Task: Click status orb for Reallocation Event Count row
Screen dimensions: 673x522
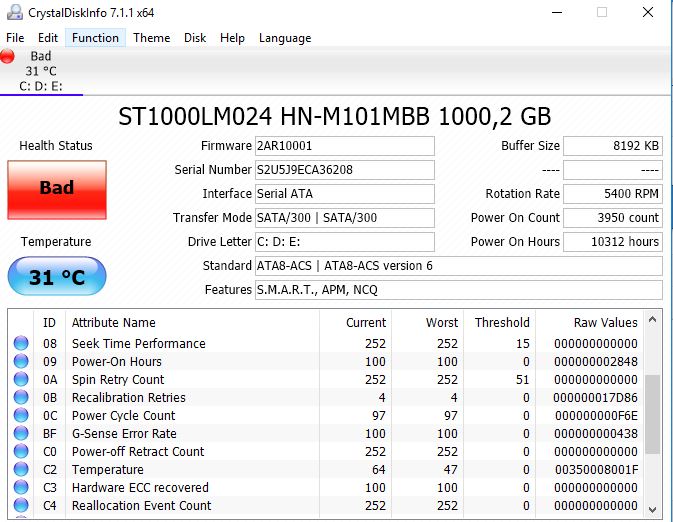Action: (21, 506)
